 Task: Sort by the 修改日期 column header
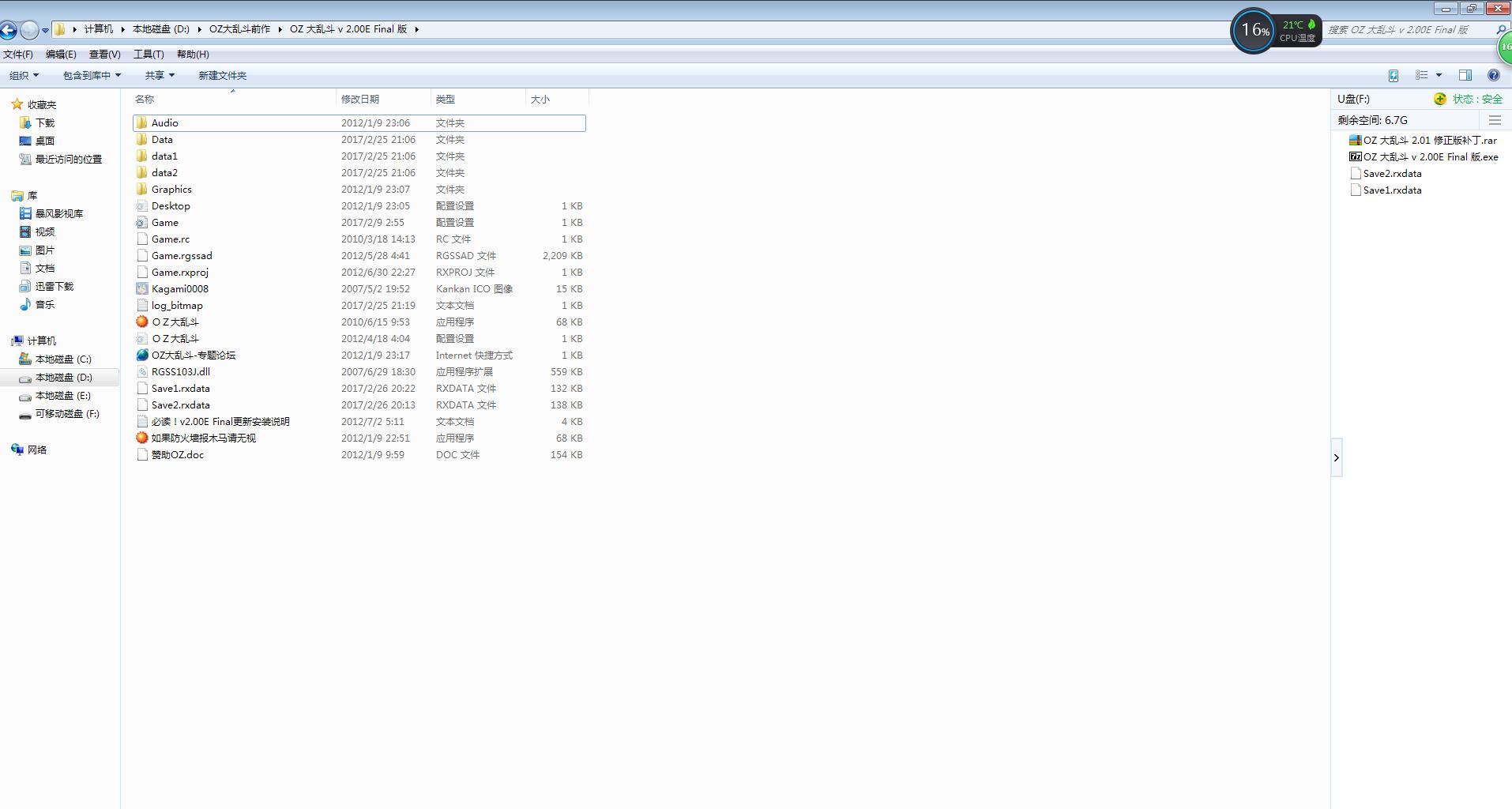pyautogui.click(x=383, y=99)
